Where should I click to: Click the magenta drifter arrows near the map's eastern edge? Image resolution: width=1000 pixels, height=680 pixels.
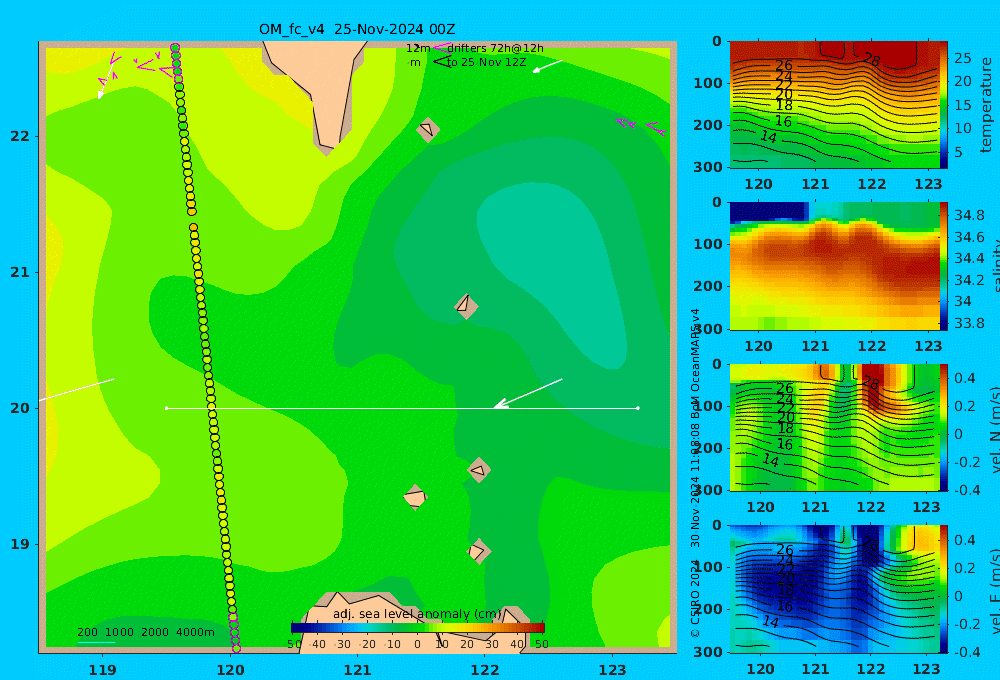coord(642,126)
